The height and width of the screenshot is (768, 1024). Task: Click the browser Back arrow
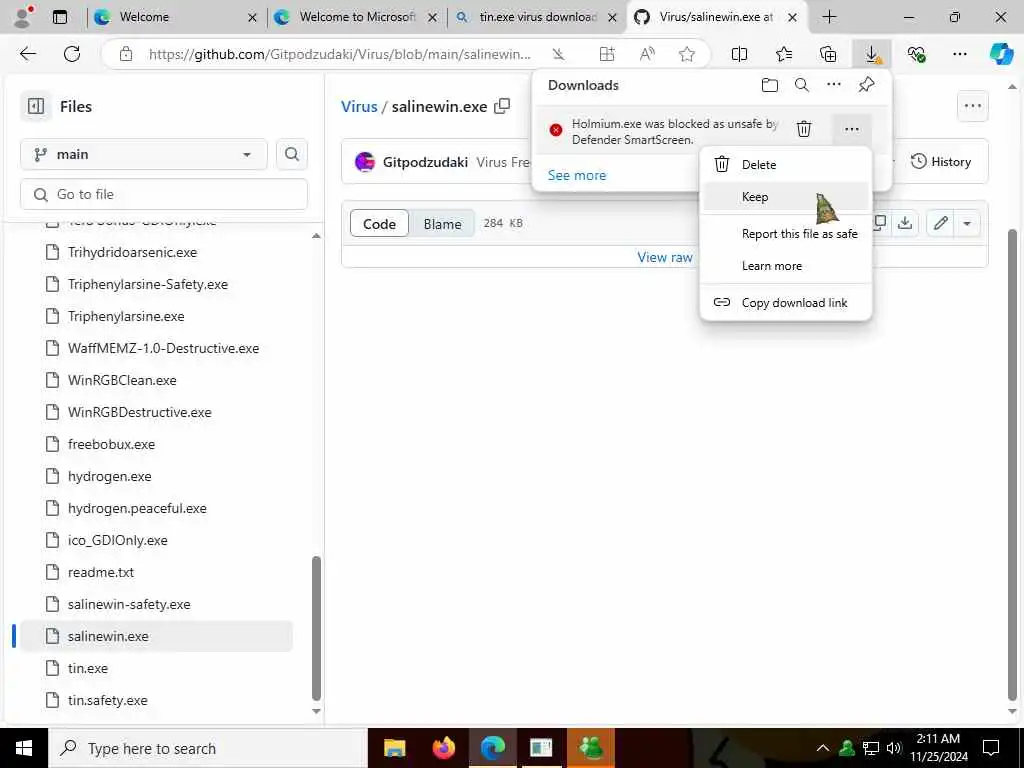click(x=28, y=54)
